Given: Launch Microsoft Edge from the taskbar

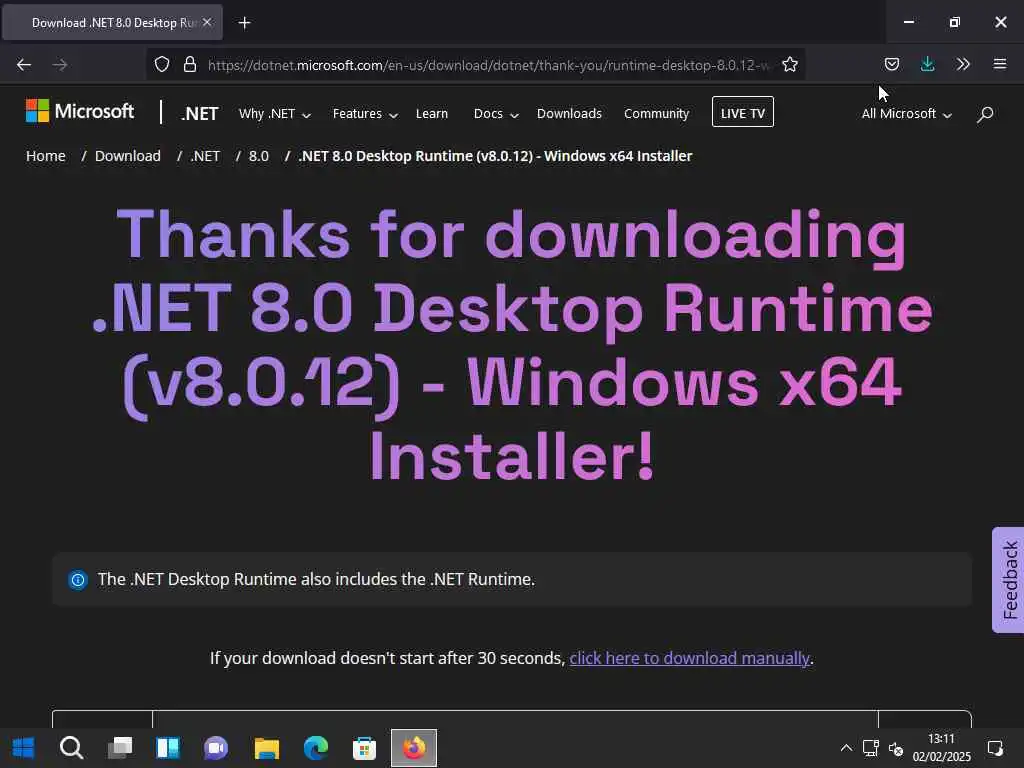Looking at the screenshot, I should click(x=315, y=748).
